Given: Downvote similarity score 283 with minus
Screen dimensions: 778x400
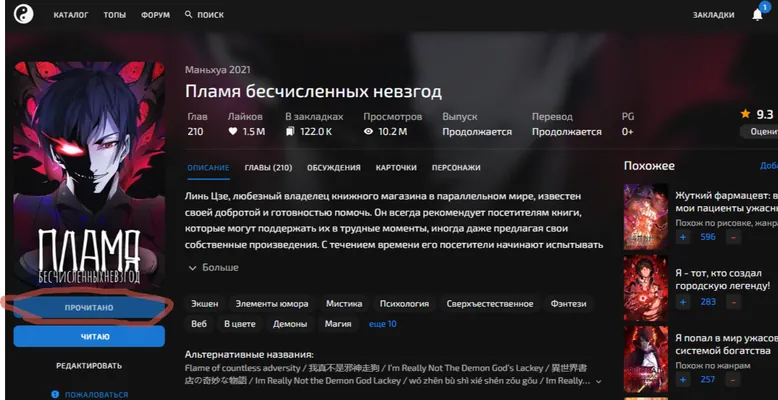Looking at the screenshot, I should [x=733, y=301].
